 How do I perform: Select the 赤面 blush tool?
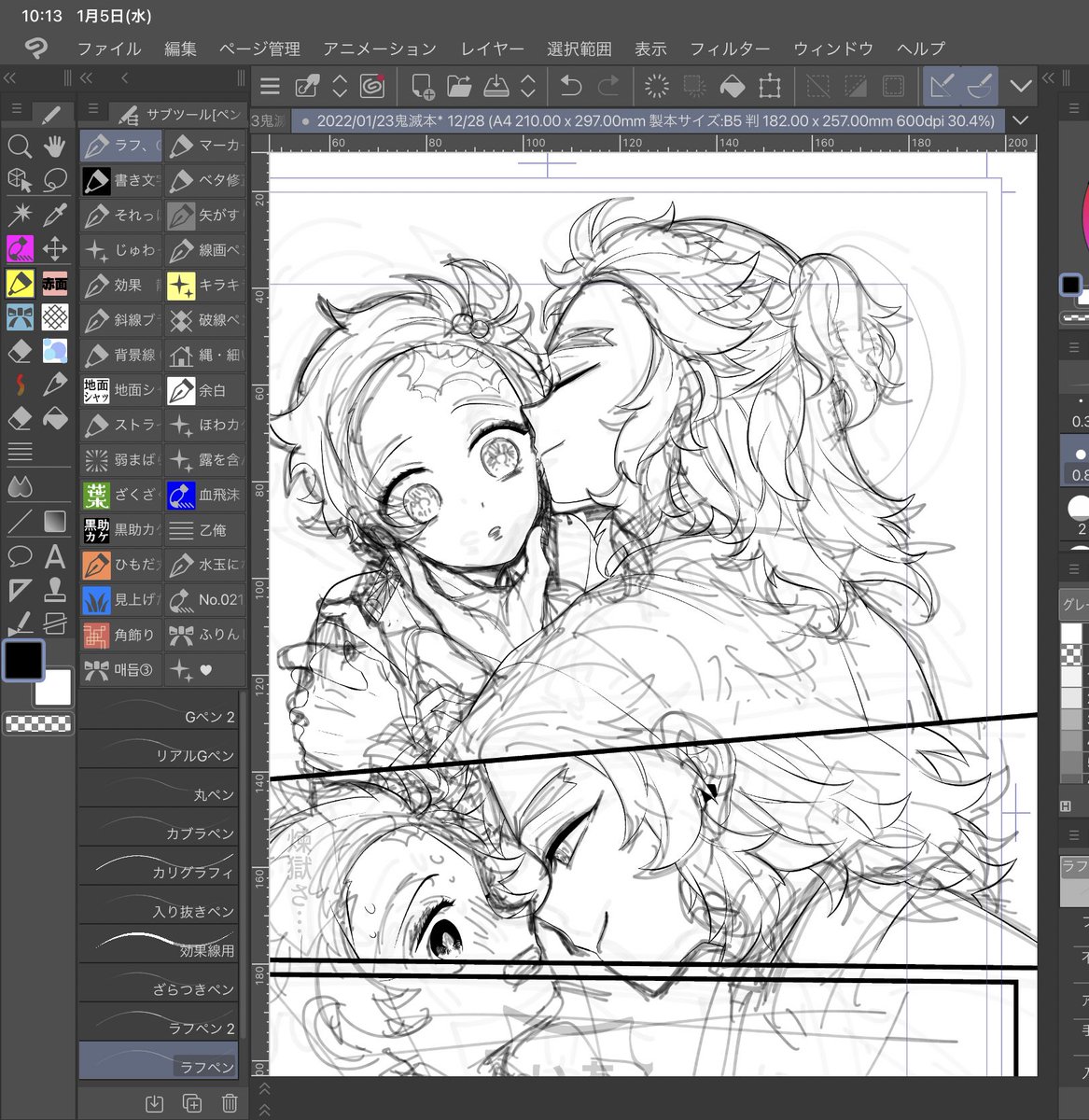coord(55,283)
